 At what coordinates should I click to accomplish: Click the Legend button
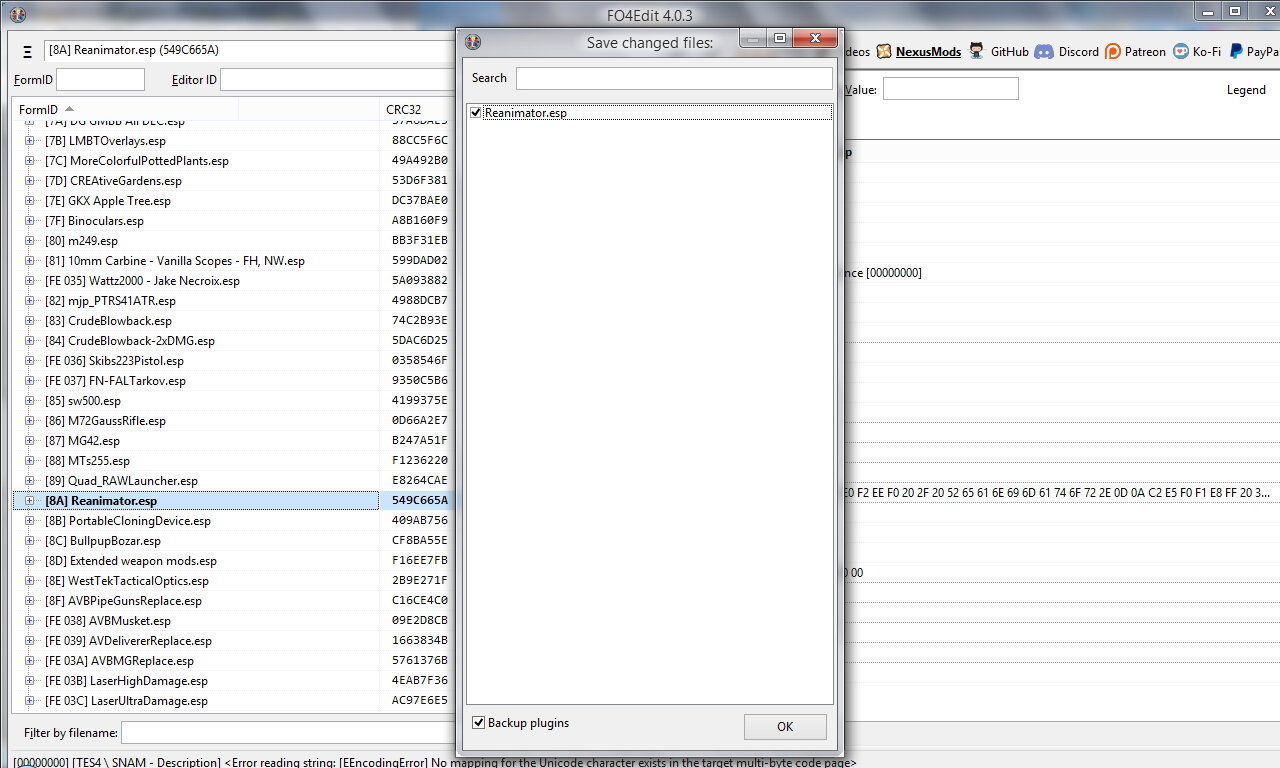(x=1245, y=90)
